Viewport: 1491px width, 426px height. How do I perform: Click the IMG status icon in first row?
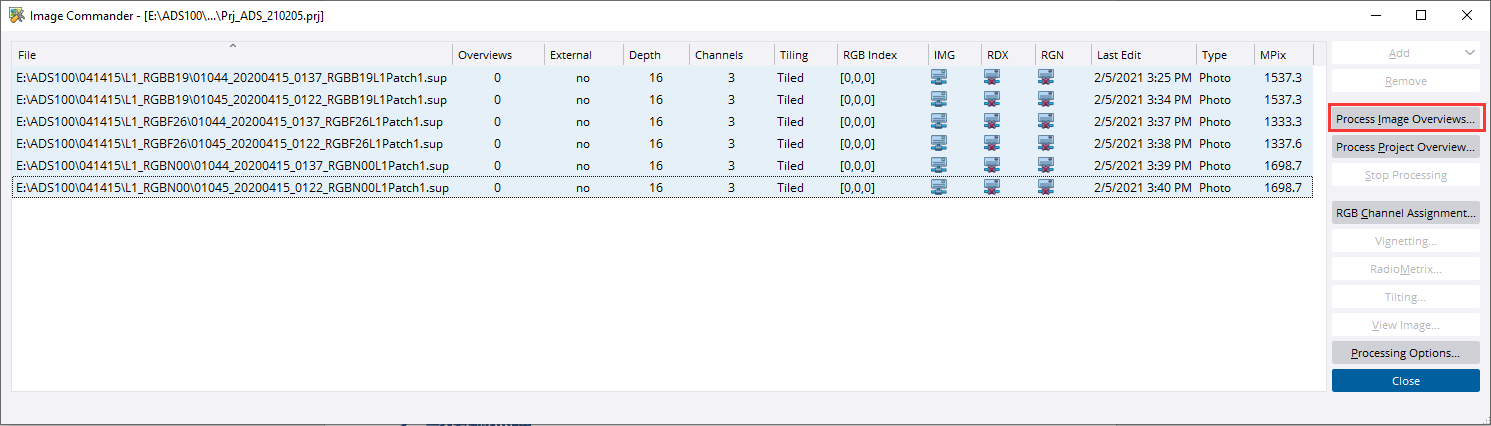[939, 78]
